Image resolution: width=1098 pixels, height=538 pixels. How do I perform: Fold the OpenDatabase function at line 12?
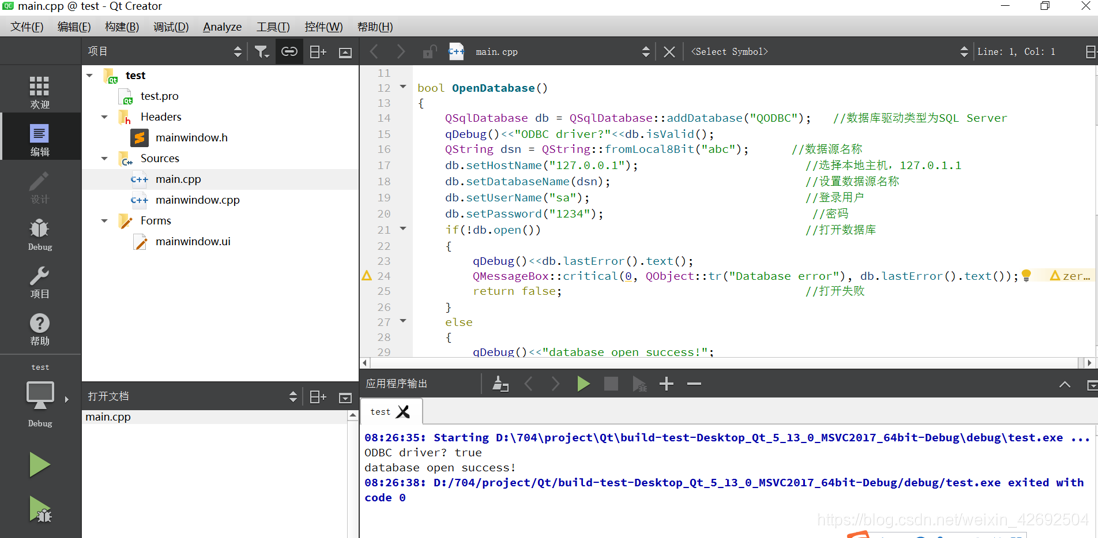(403, 88)
